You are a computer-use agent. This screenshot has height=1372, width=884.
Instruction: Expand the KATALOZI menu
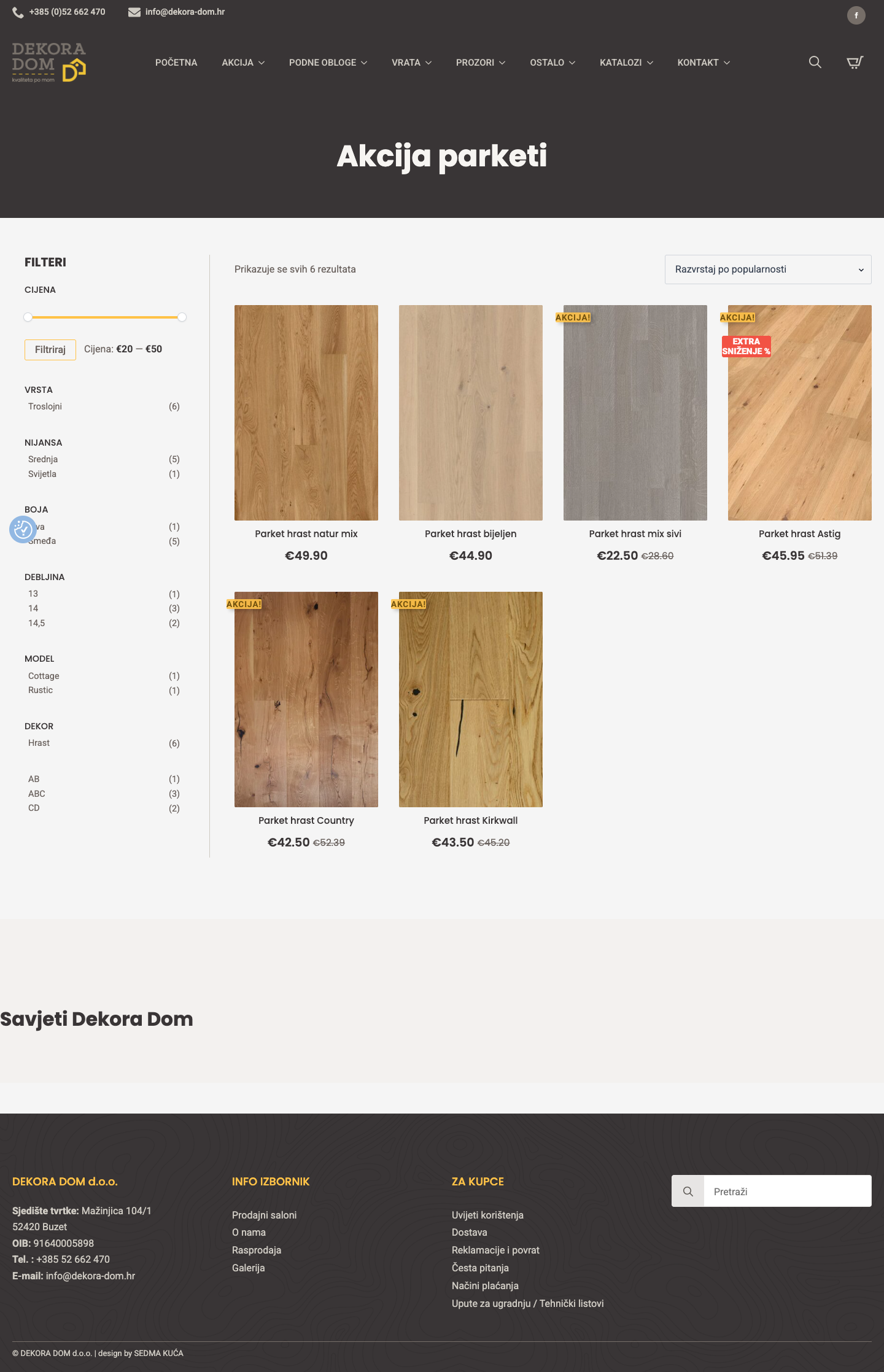(626, 63)
